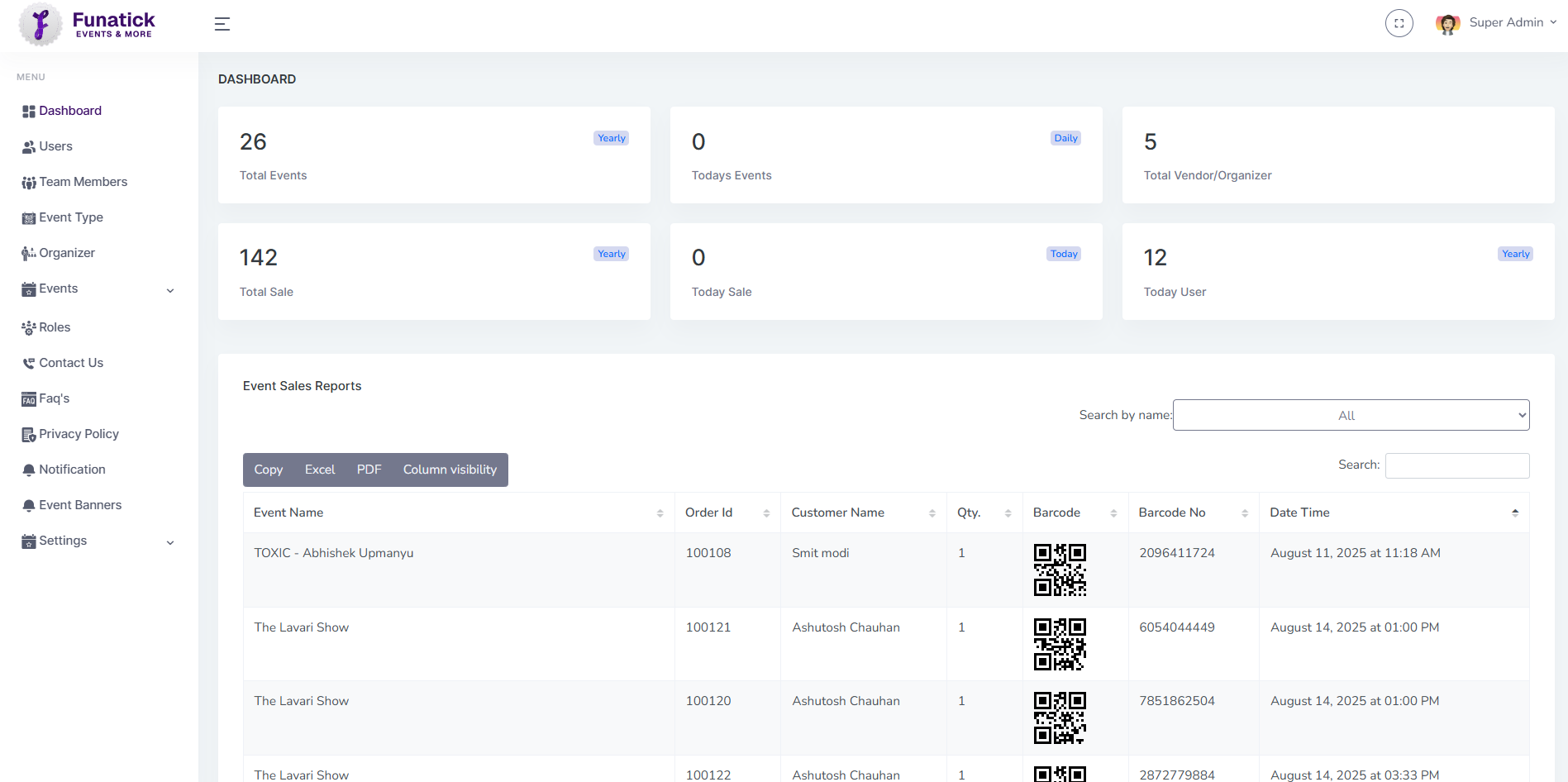Toggle the sidebar with the hamburger icon

222,24
